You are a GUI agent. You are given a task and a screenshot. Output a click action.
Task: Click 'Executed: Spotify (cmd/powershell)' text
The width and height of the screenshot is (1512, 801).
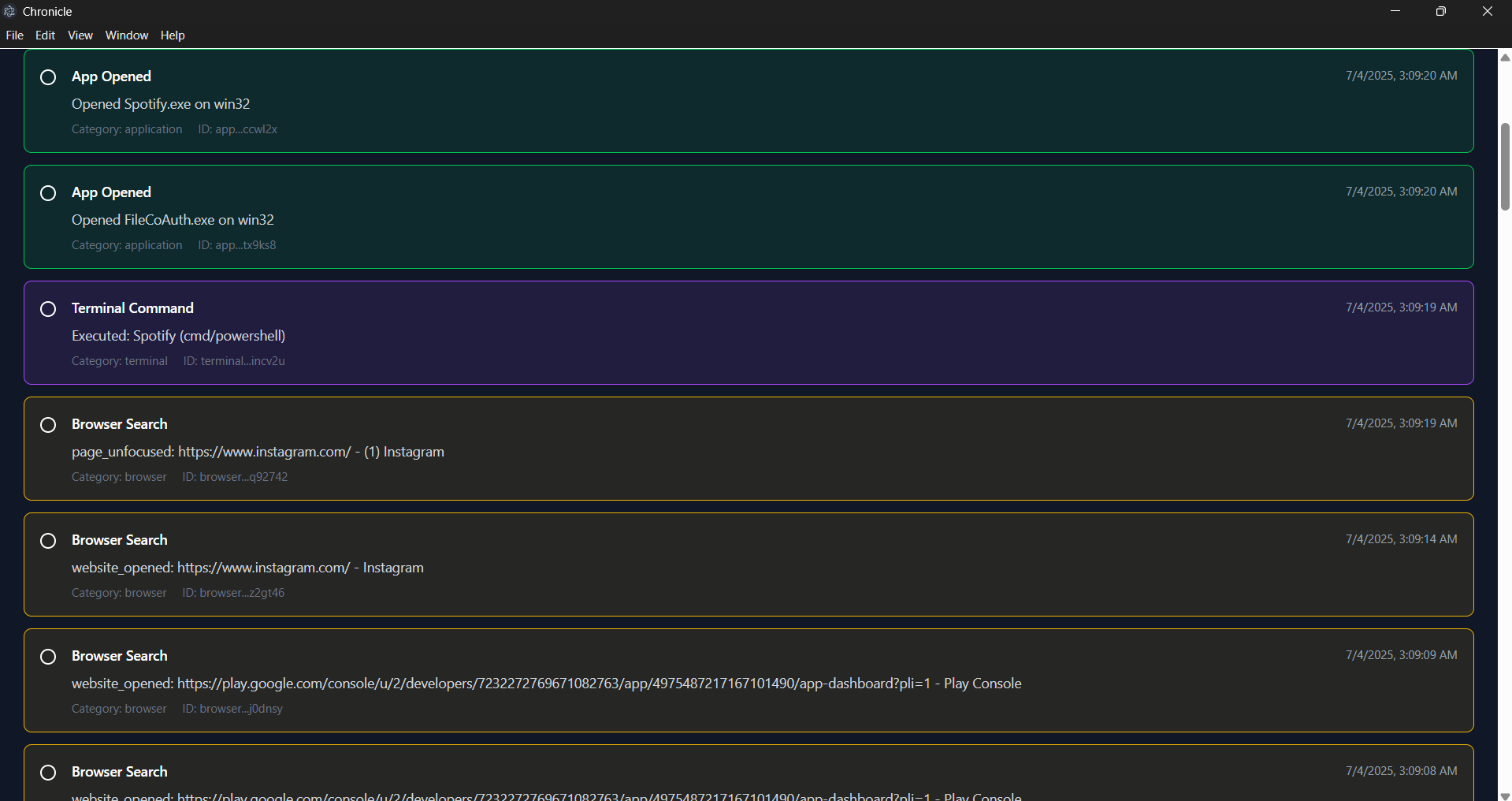(178, 336)
